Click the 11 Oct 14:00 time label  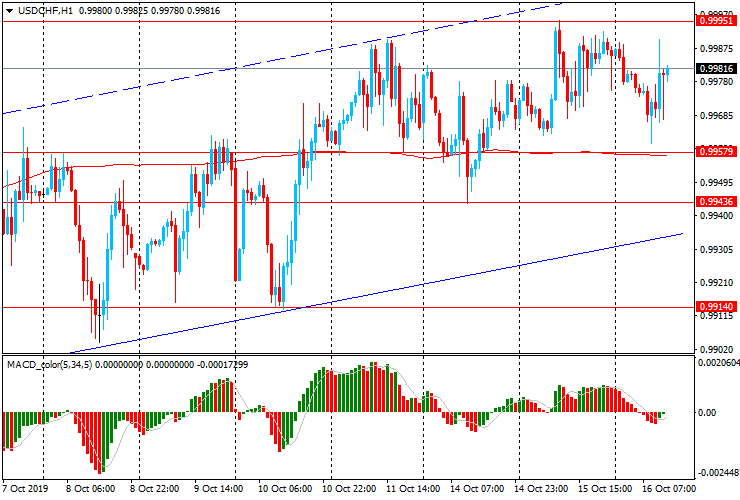[x=413, y=488]
